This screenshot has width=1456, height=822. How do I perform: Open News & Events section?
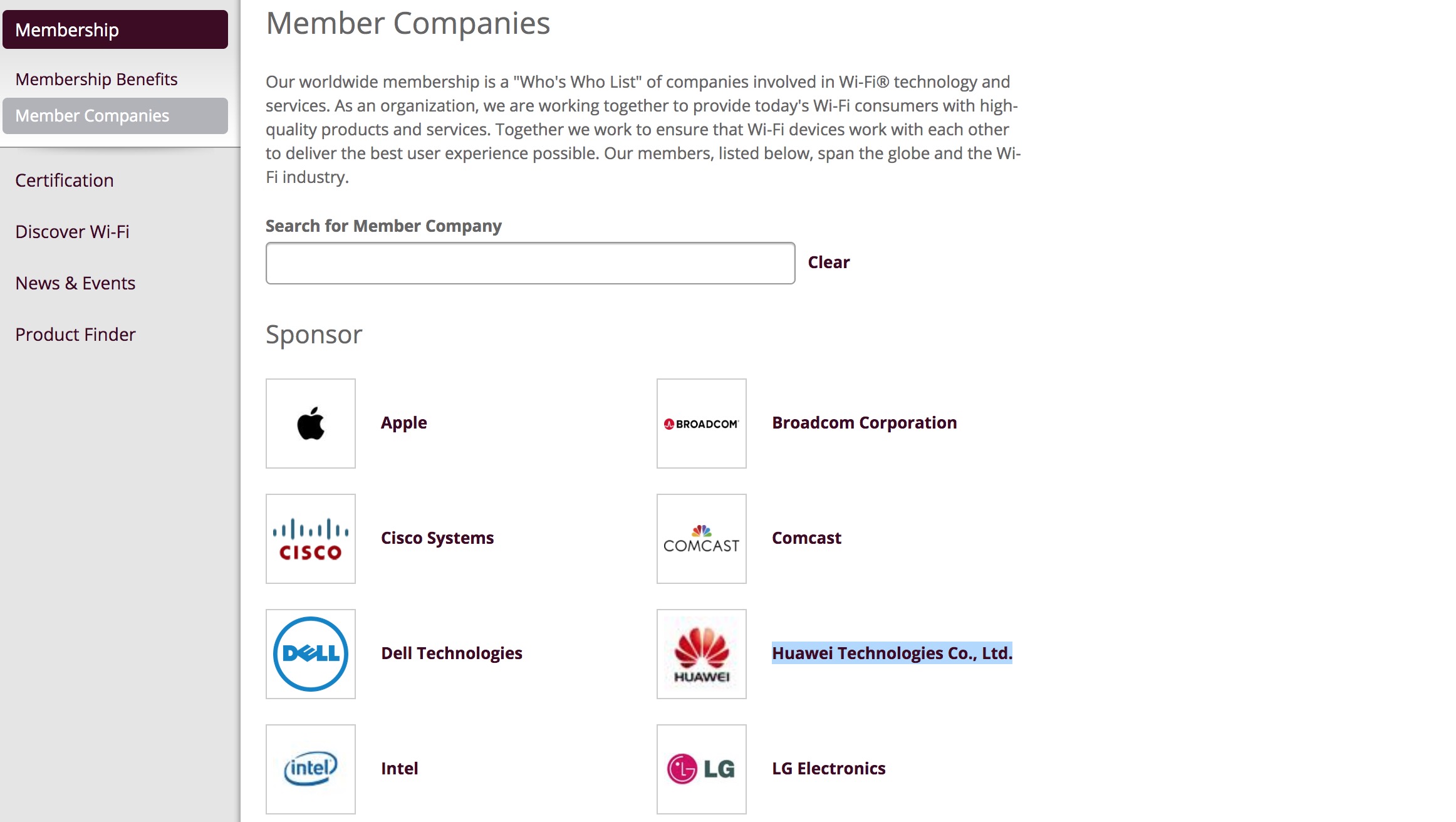75,283
